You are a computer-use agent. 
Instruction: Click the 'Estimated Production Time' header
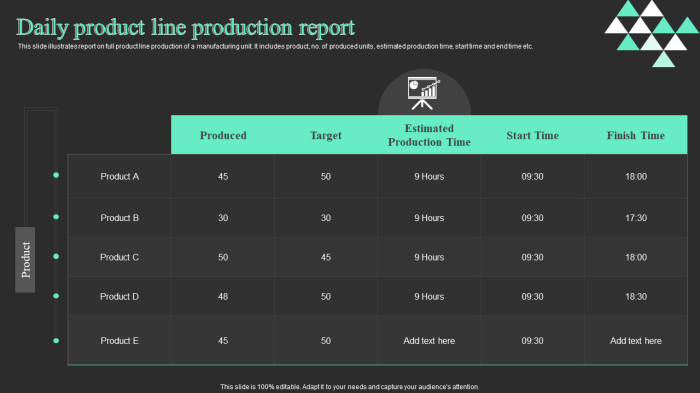(429, 135)
